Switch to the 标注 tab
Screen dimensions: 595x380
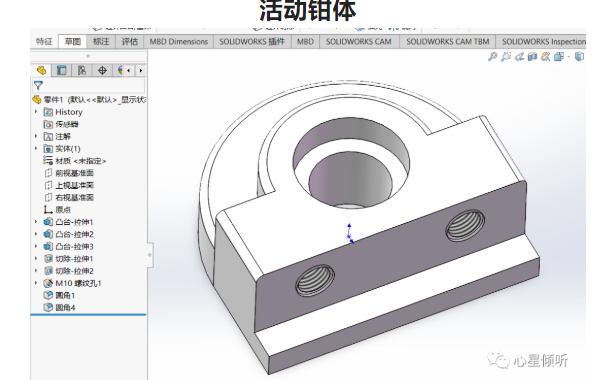101,41
